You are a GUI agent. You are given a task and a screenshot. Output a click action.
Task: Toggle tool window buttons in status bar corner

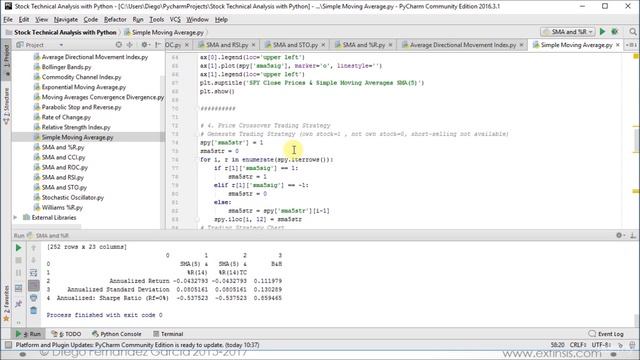click(x=8, y=345)
